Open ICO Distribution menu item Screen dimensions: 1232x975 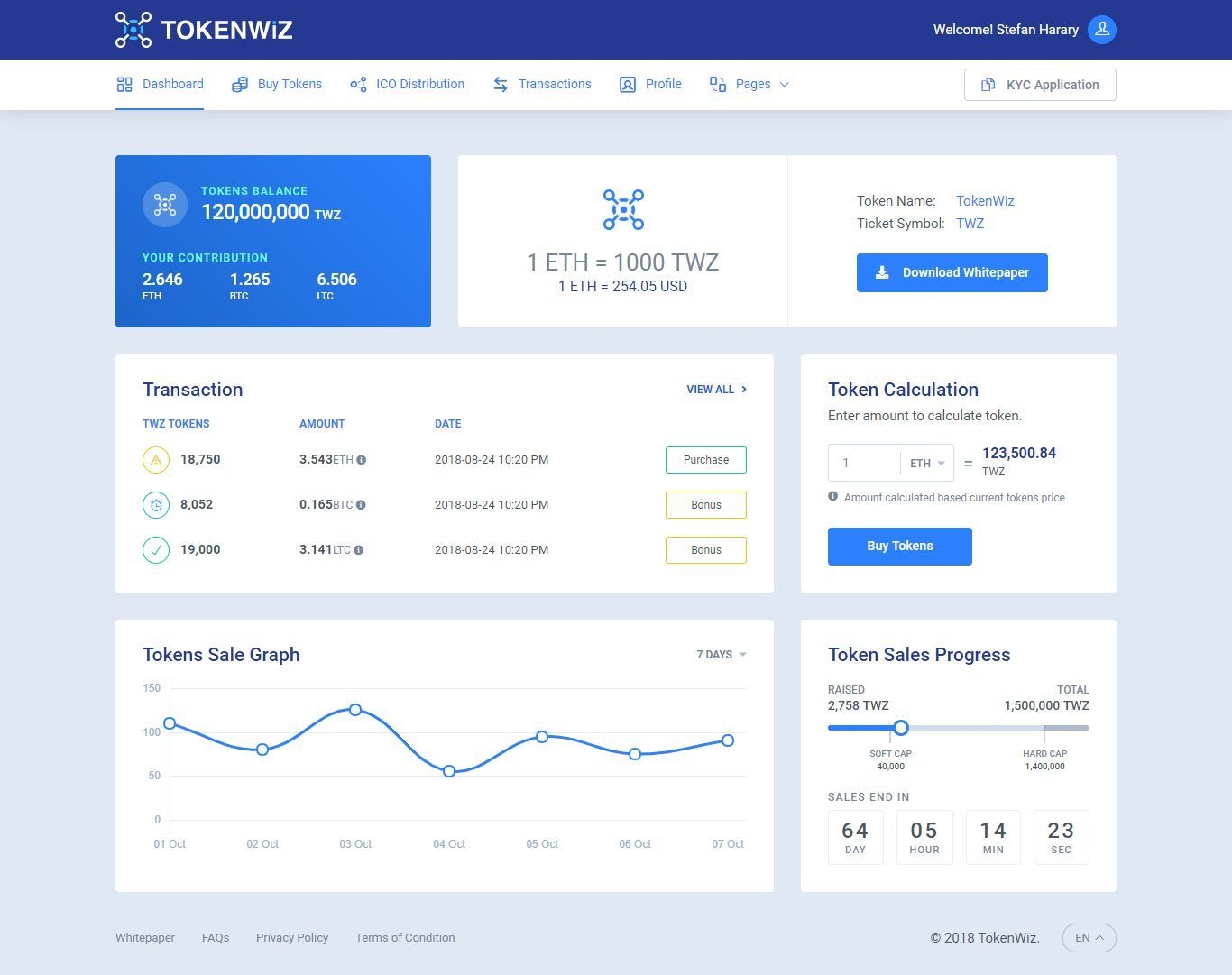pos(408,84)
